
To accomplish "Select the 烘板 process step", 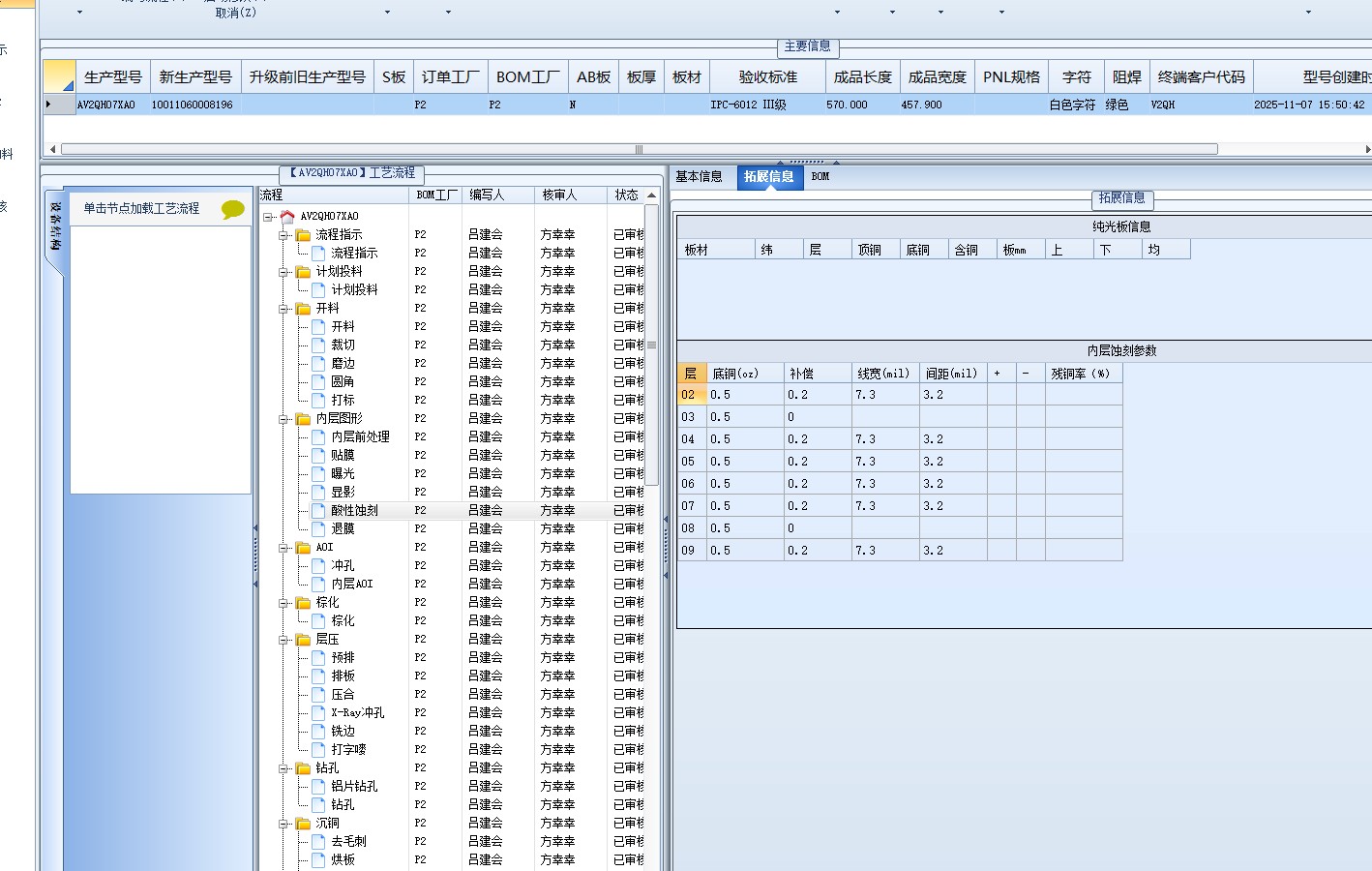I will [343, 859].
